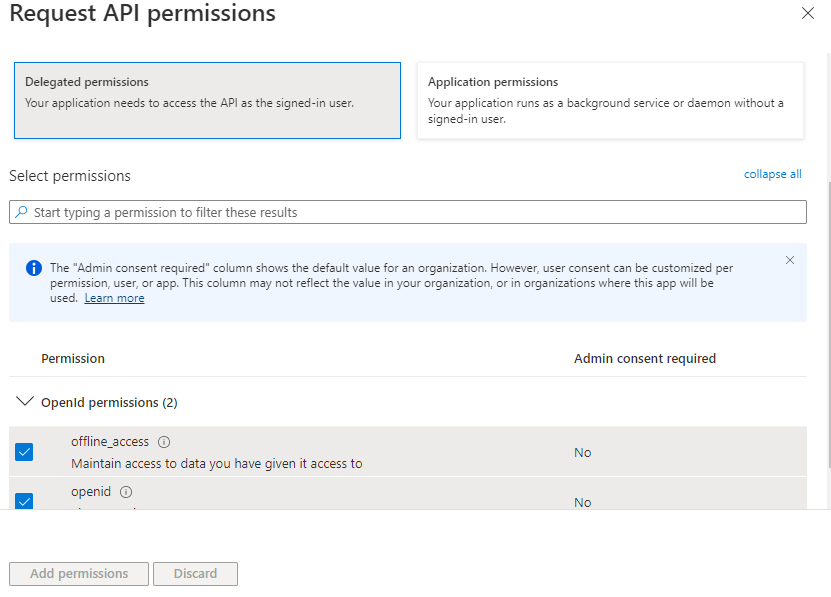The height and width of the screenshot is (597, 831).
Task: Click the collapse all link
Action: (772, 174)
